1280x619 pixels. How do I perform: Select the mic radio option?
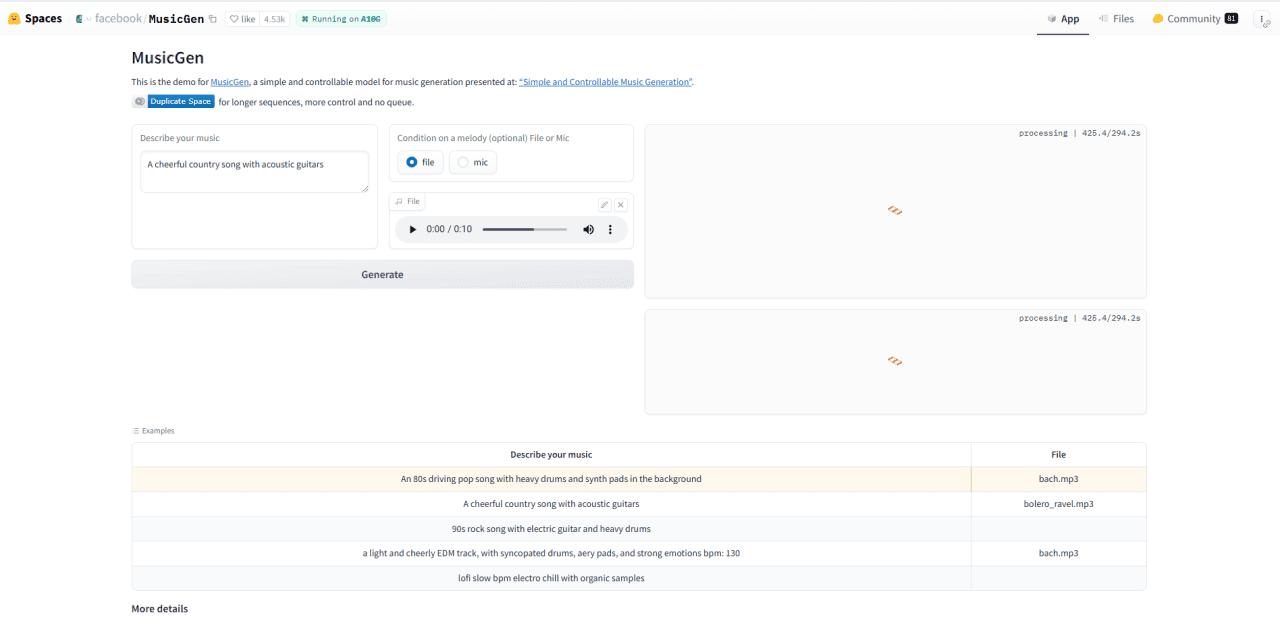(x=473, y=162)
